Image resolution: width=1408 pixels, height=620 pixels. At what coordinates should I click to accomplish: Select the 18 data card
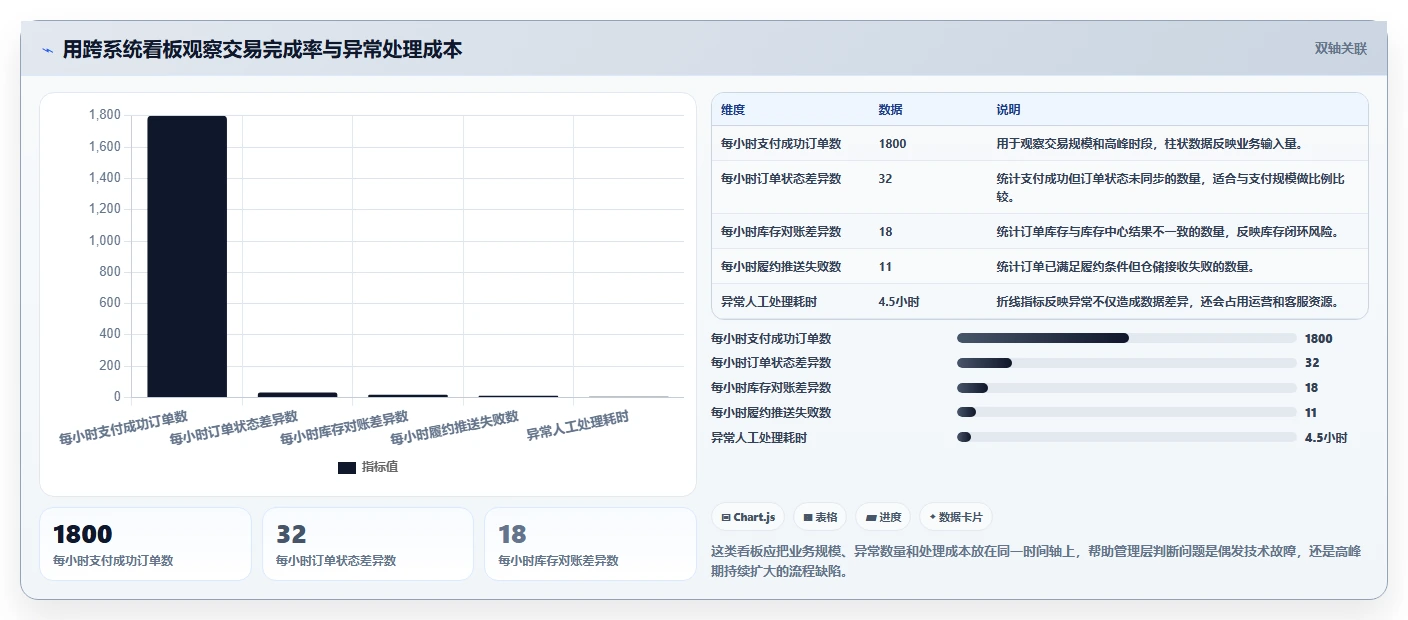click(x=590, y=544)
